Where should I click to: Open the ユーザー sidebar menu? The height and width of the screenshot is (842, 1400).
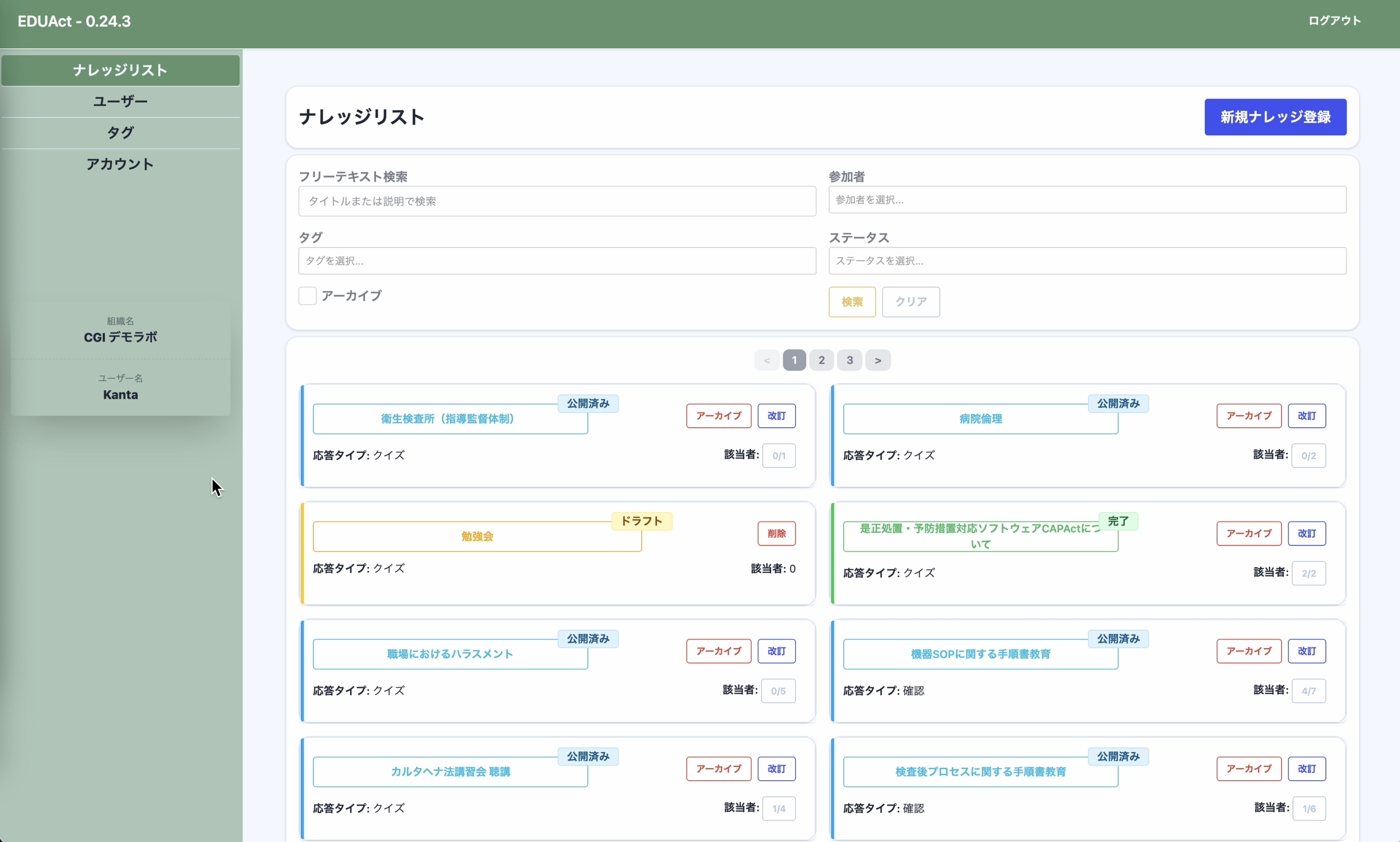(120, 102)
